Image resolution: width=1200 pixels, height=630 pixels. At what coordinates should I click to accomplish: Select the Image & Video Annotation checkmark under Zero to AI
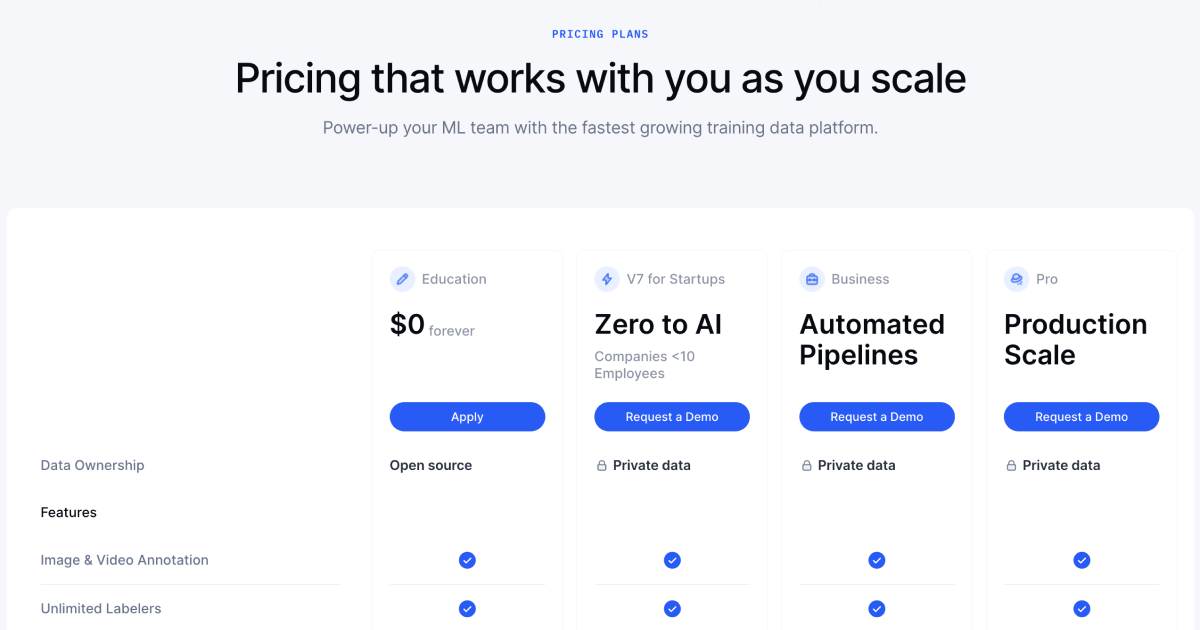click(x=671, y=560)
